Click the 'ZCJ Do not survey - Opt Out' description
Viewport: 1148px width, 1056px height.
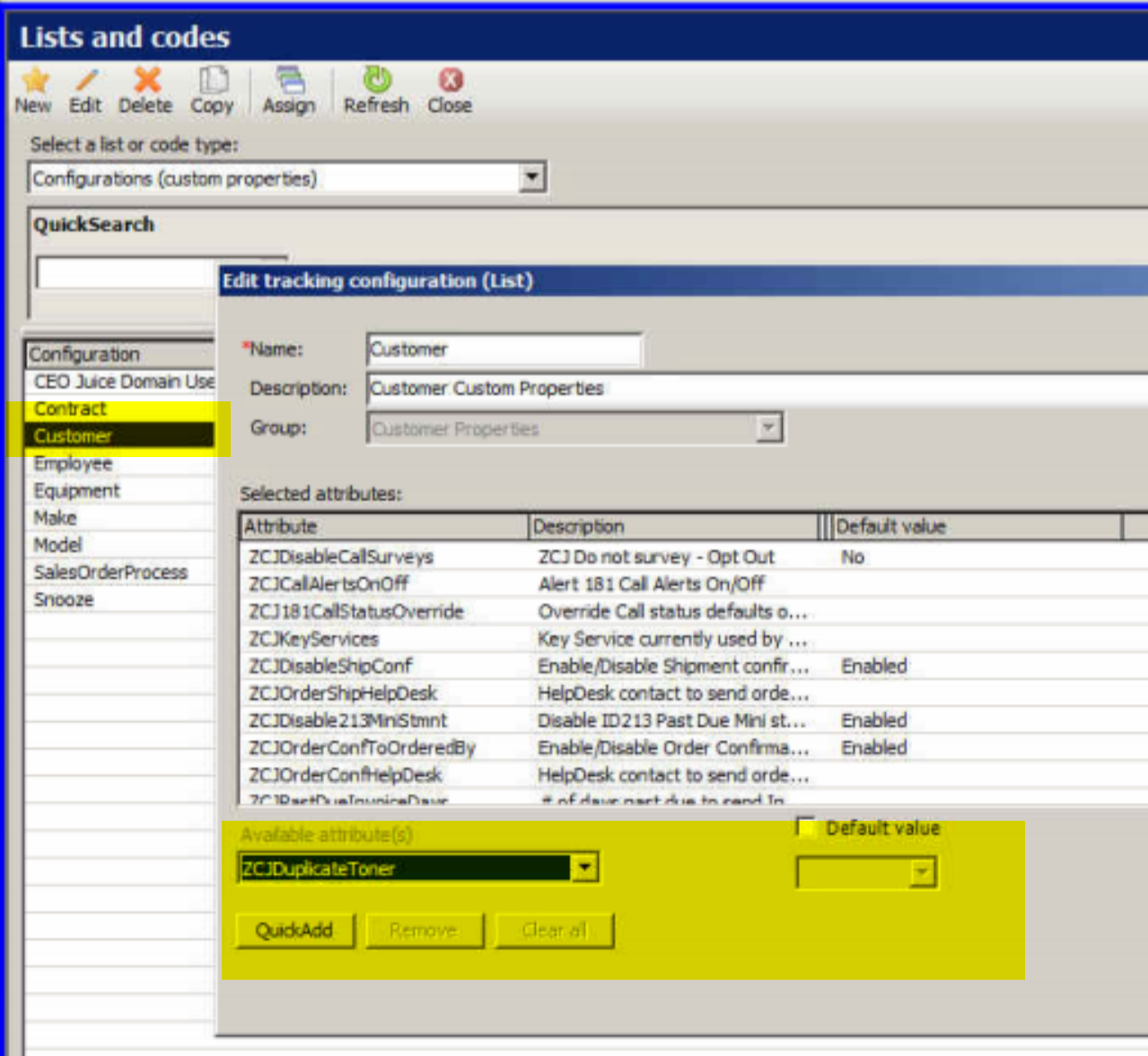tap(656, 557)
